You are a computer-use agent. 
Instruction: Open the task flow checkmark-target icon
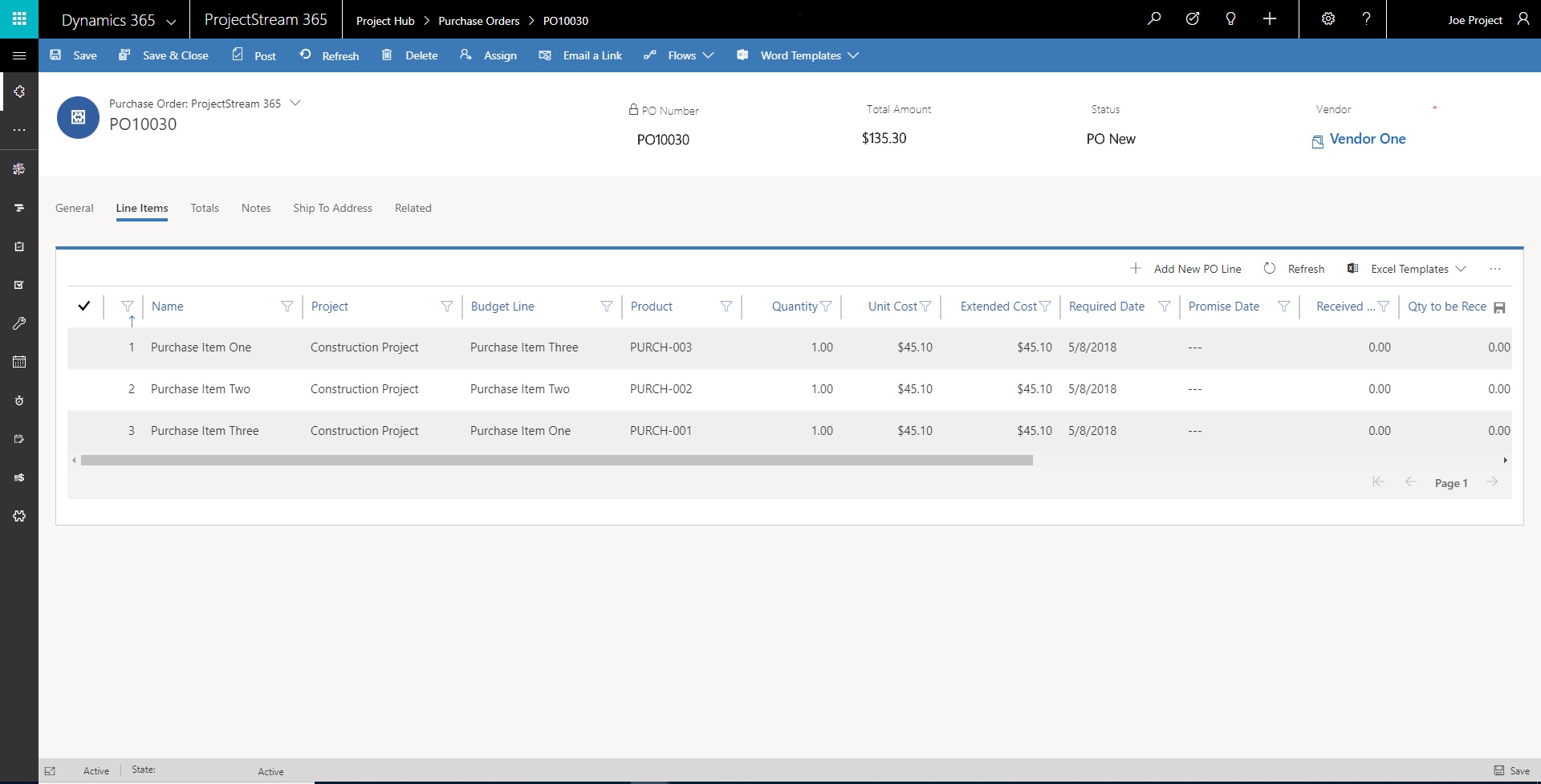[x=1193, y=18]
